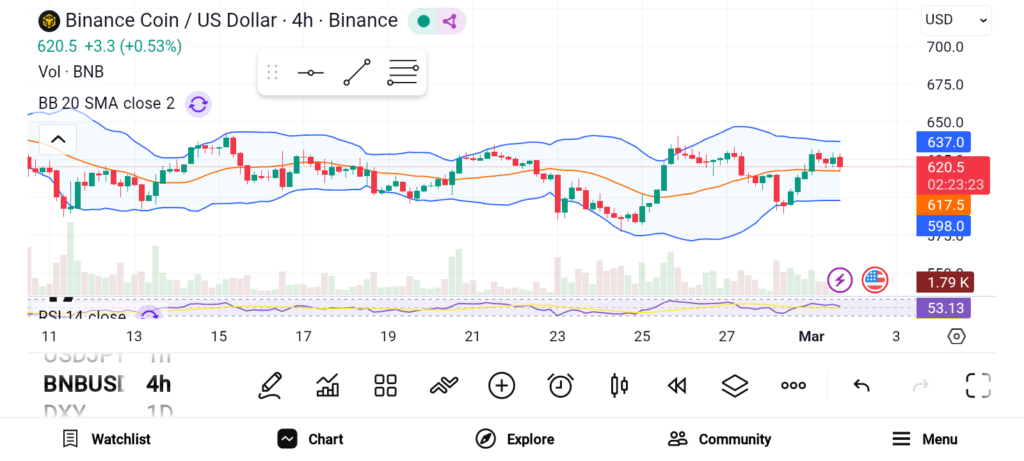The height and width of the screenshot is (461, 1024).
Task: Click the BNBUSD symbol name
Action: pos(83,384)
